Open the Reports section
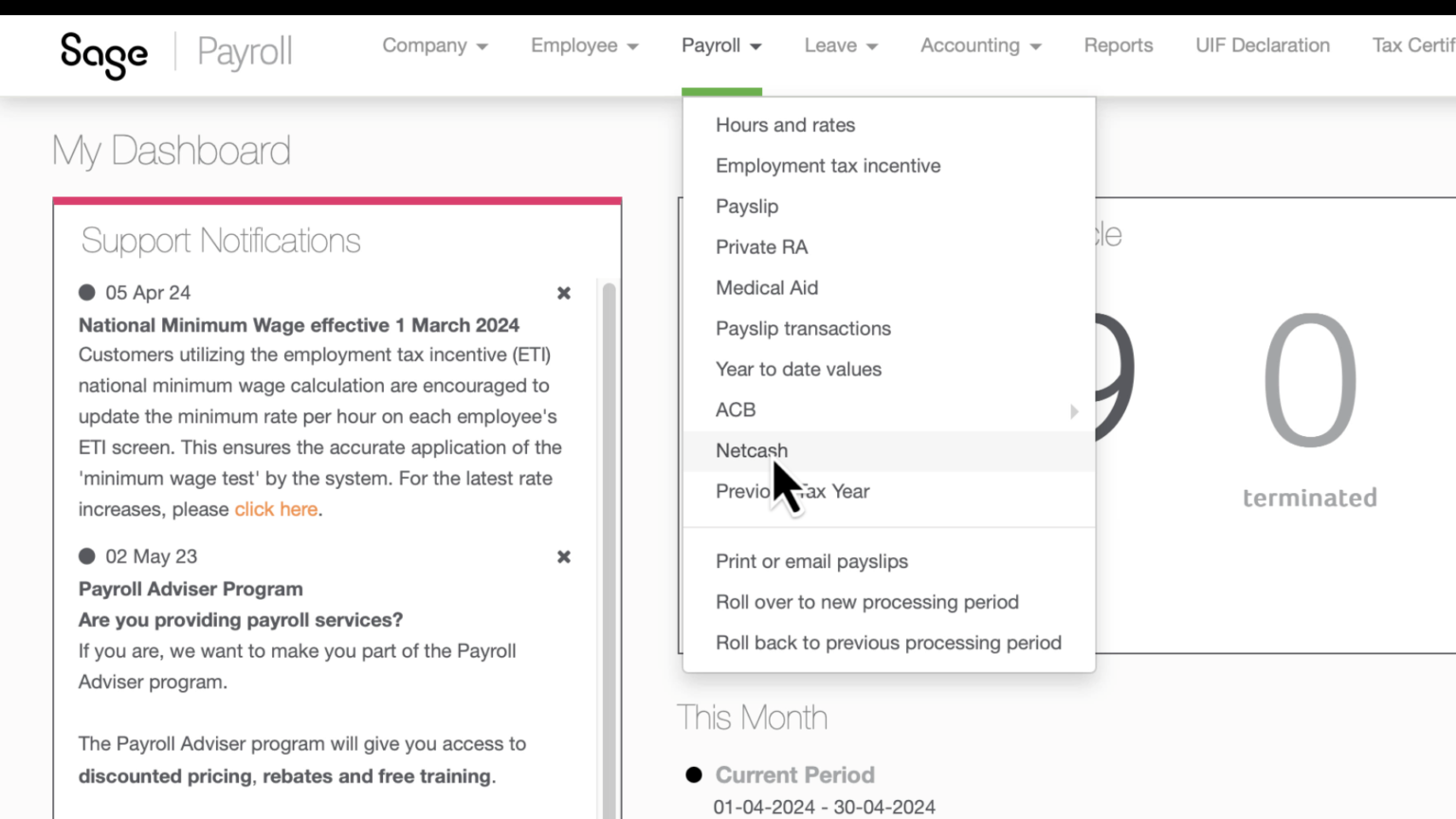 click(x=1119, y=45)
